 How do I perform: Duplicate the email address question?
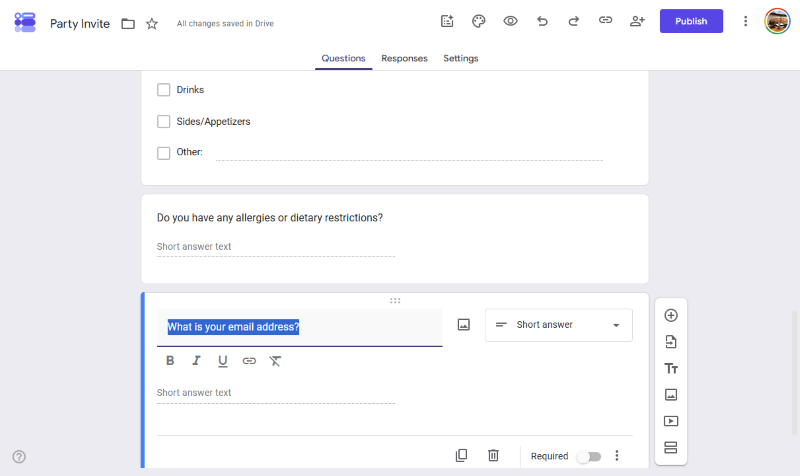click(461, 455)
